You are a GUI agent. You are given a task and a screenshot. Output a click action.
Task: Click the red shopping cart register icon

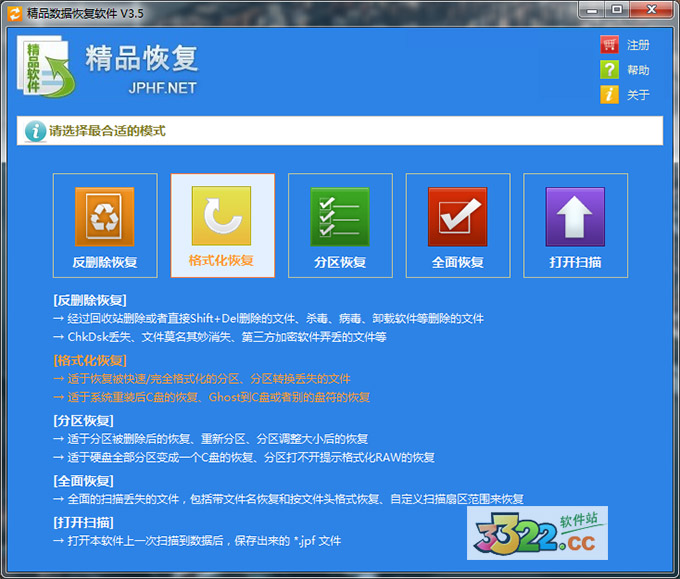609,44
